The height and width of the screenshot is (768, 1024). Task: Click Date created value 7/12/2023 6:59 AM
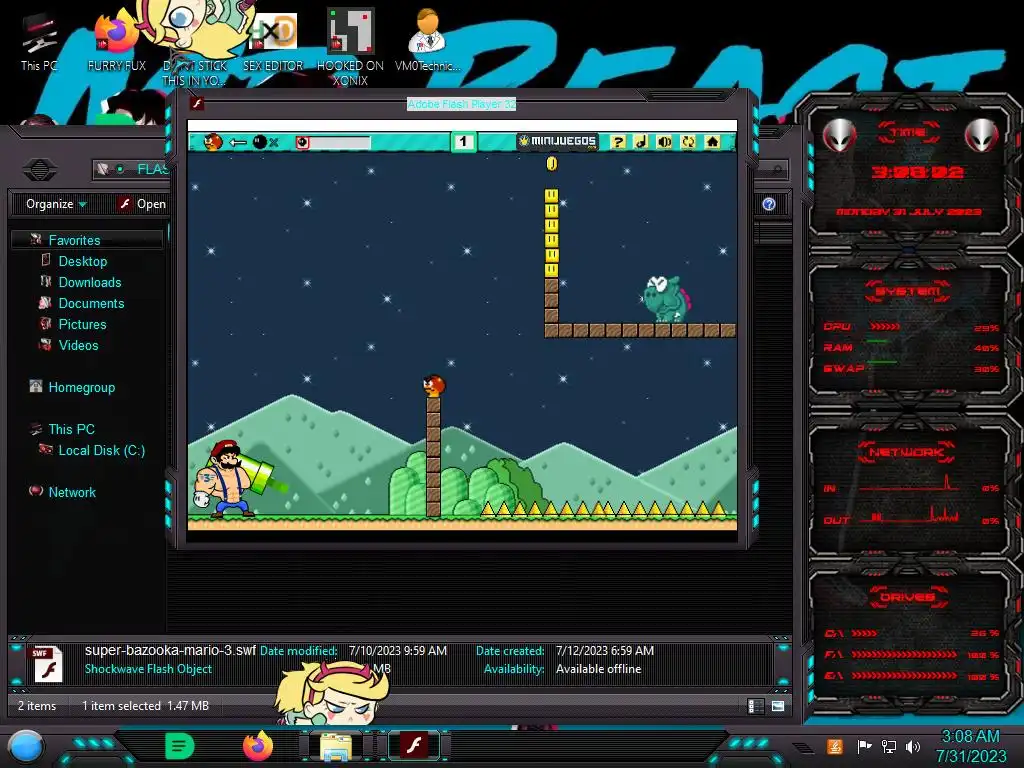605,650
